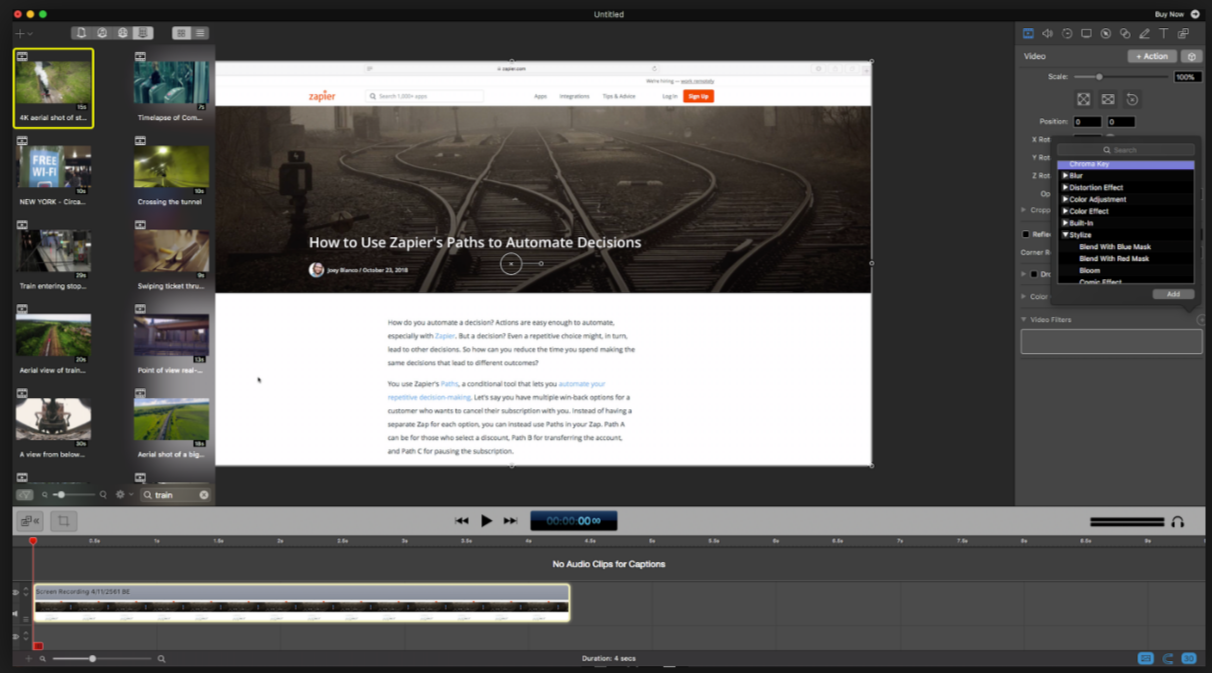This screenshot has width=1212, height=673.
Task: Adjust the timeline zoom slider
Action: pos(101,659)
